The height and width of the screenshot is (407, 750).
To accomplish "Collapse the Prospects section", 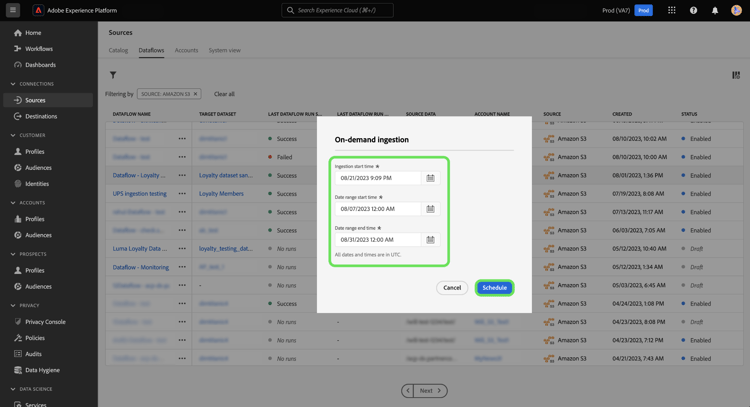I will (x=13, y=254).
